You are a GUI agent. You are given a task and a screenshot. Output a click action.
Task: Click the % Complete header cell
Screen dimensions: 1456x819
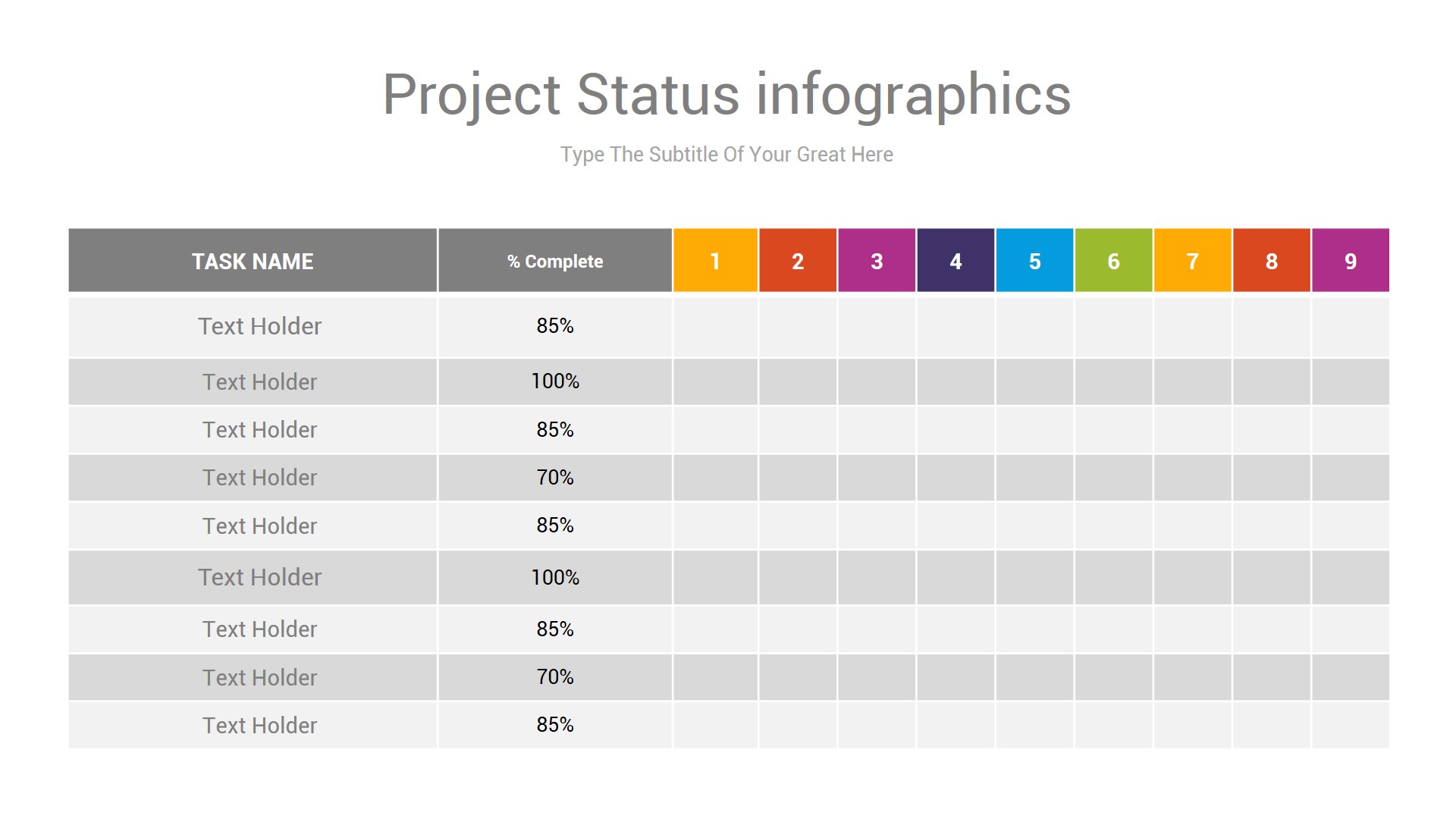click(x=555, y=260)
